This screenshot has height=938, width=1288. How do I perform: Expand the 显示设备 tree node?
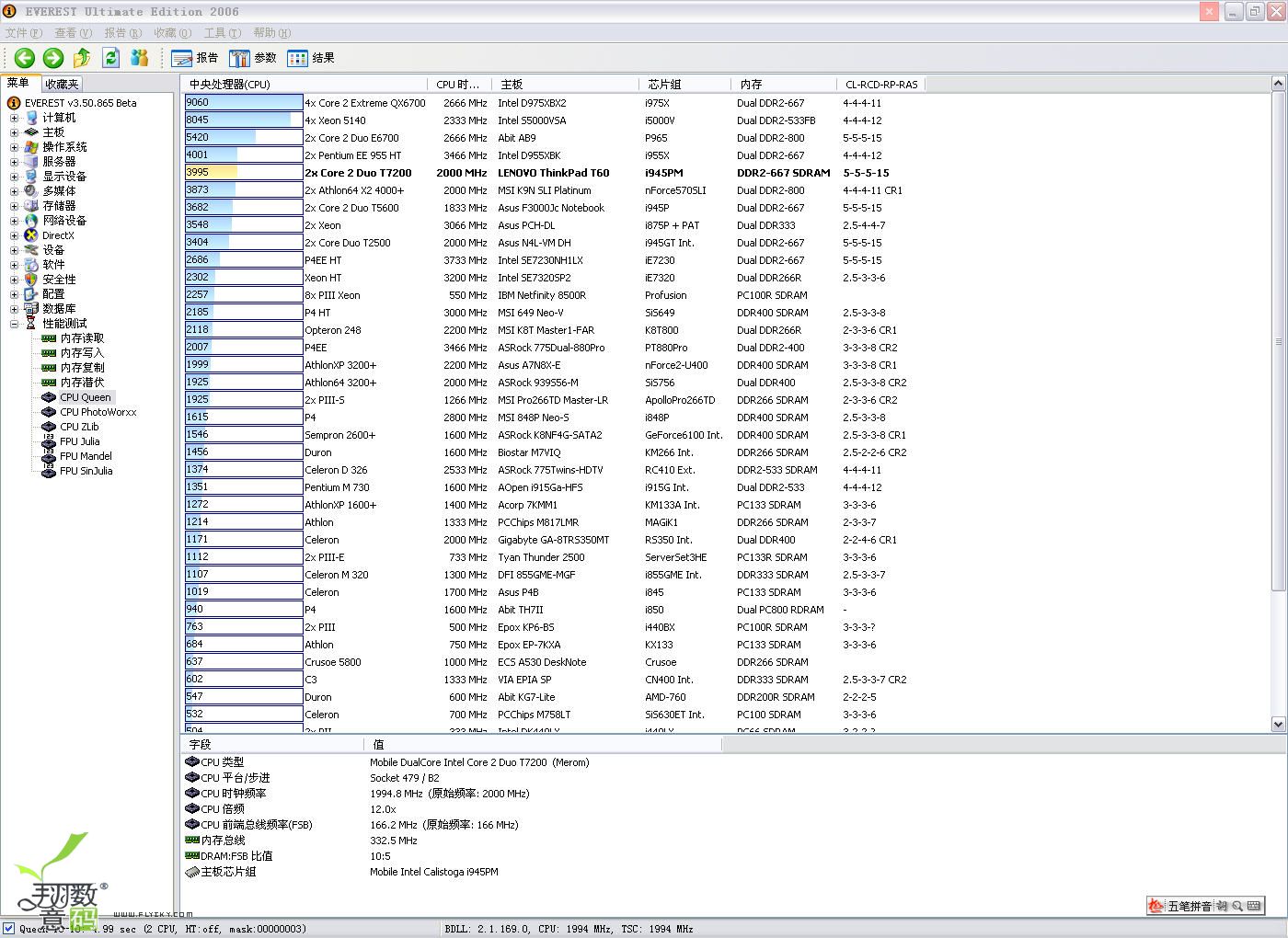(x=14, y=177)
